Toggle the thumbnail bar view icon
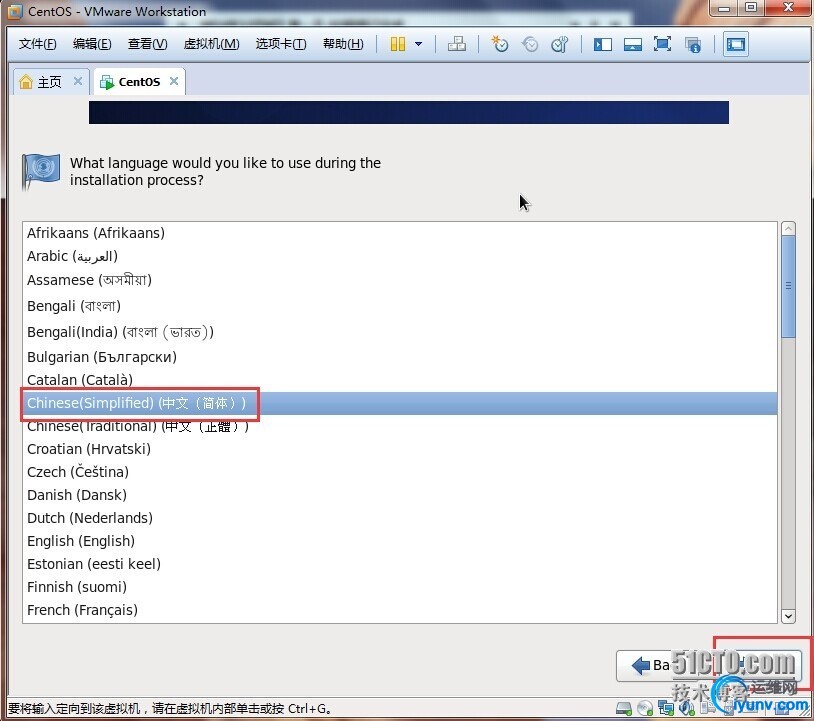The image size is (814, 721). tap(632, 45)
